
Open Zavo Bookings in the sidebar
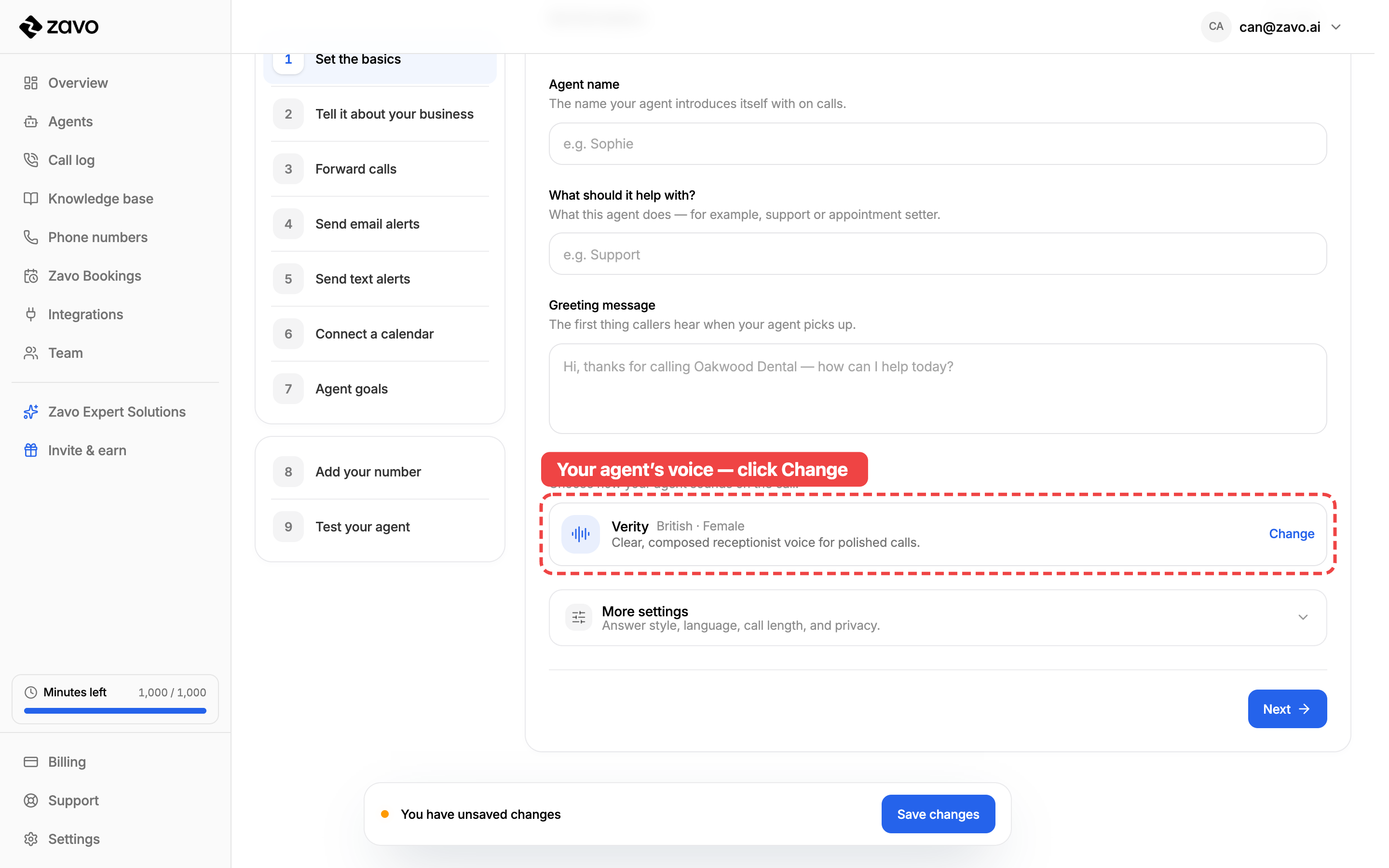point(115,276)
